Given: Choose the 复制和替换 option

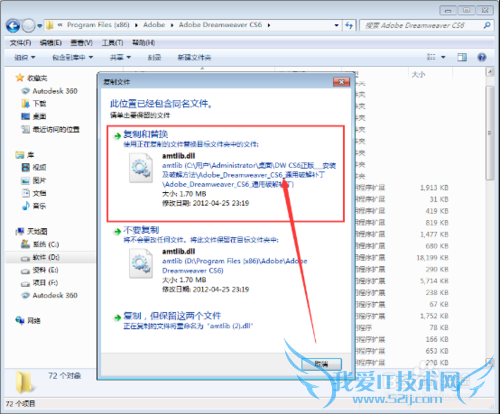Looking at the screenshot, I should pyautogui.click(x=225, y=173).
